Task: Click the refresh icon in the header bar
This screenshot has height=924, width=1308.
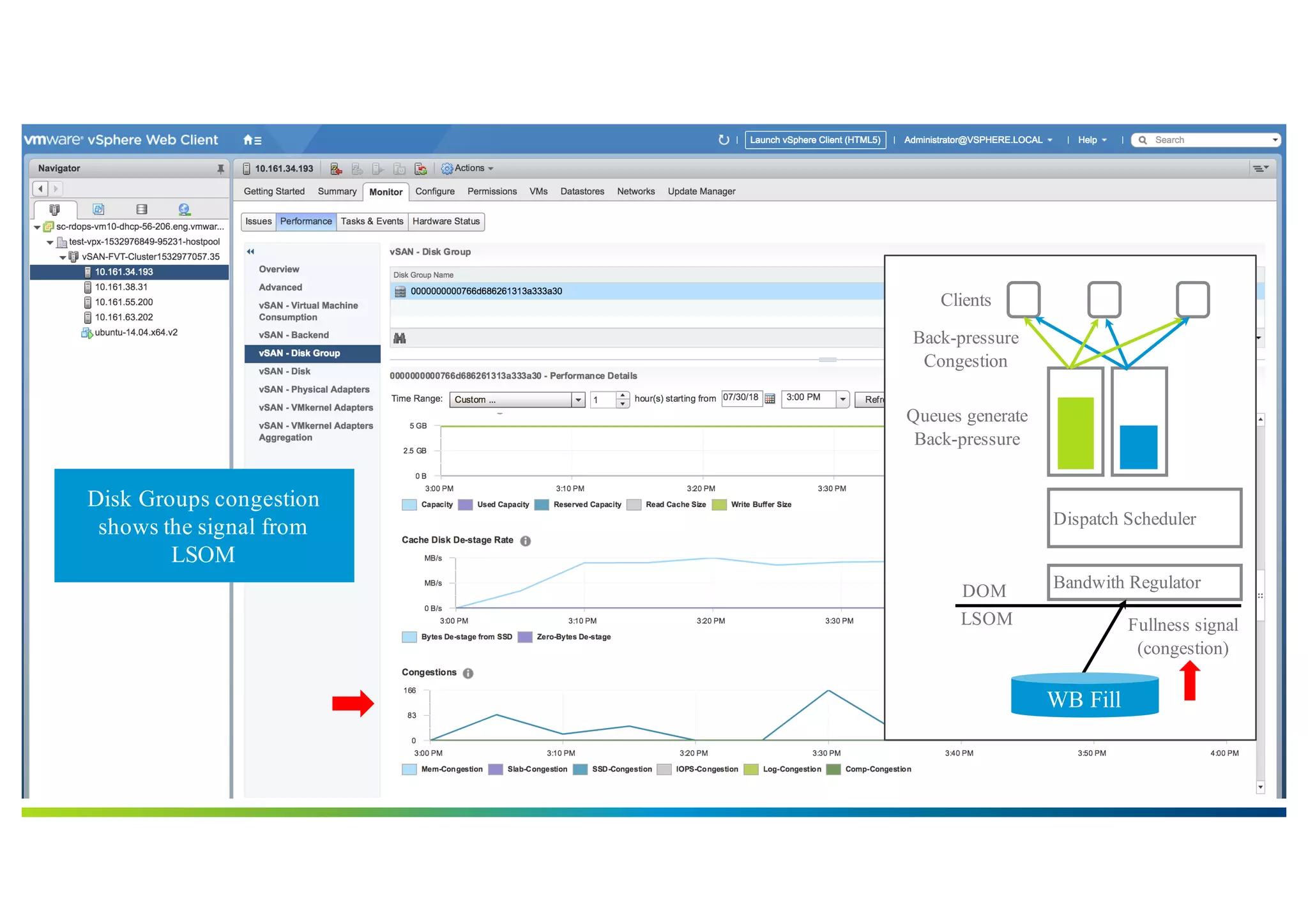Action: pos(723,140)
